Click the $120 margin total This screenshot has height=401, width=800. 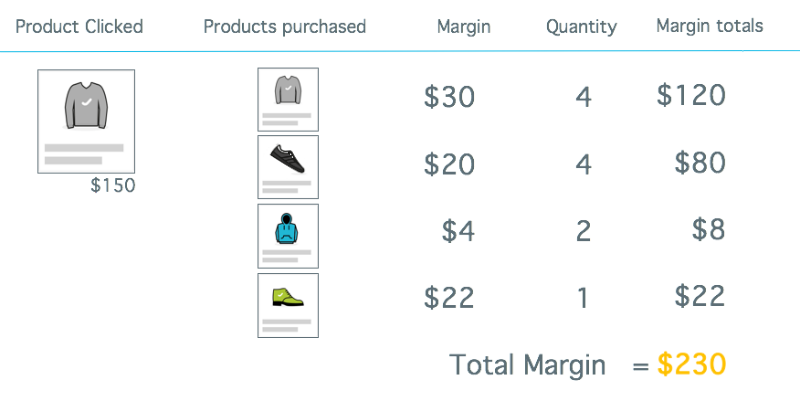pyautogui.click(x=691, y=95)
